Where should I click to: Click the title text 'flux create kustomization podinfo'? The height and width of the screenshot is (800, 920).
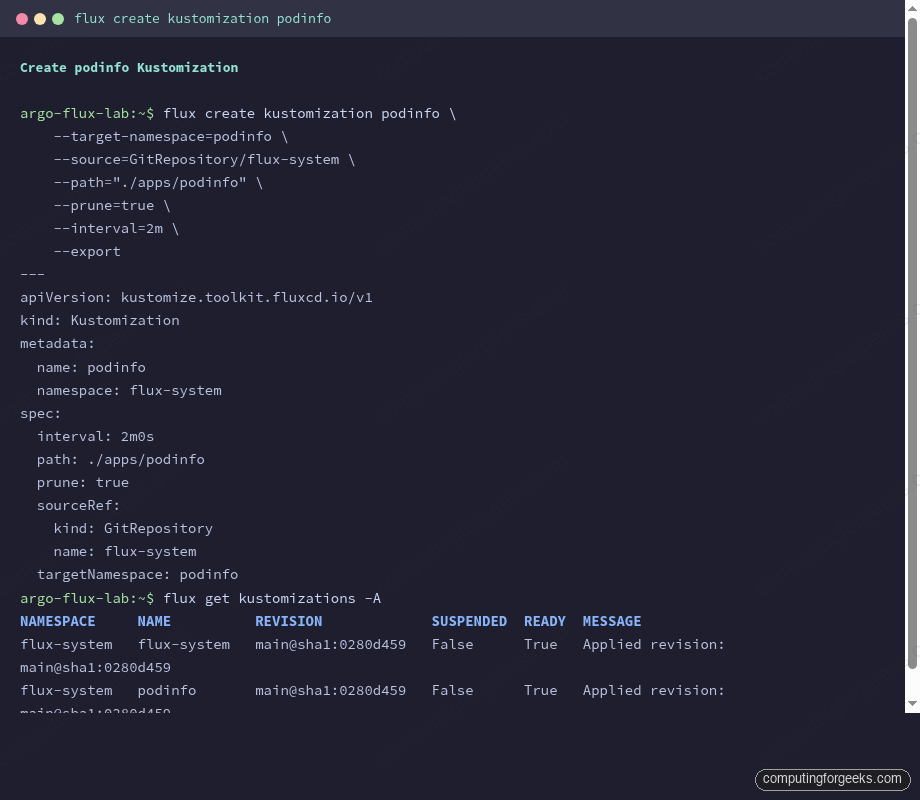pyautogui.click(x=202, y=19)
